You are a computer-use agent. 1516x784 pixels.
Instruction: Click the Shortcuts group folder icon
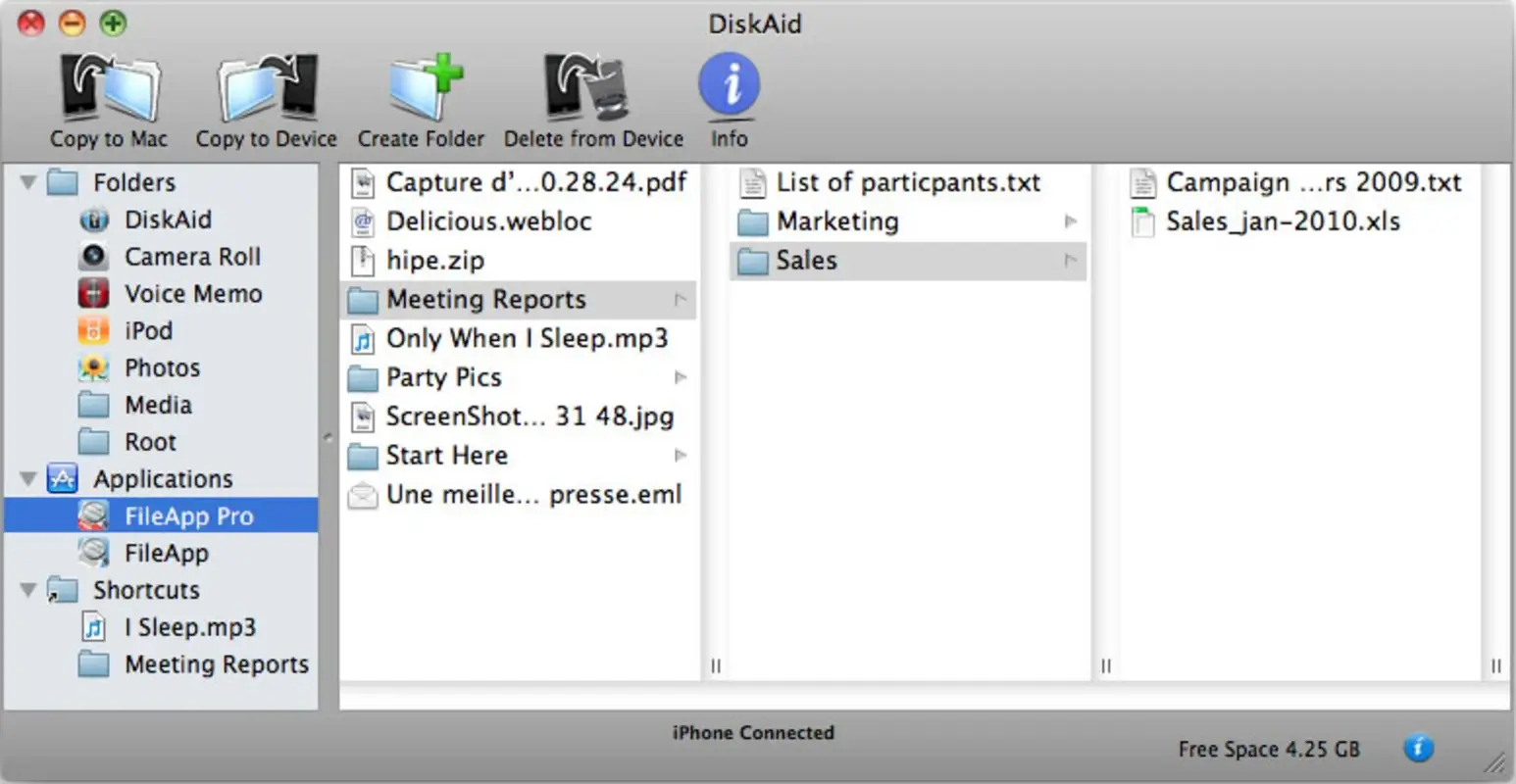click(x=63, y=590)
